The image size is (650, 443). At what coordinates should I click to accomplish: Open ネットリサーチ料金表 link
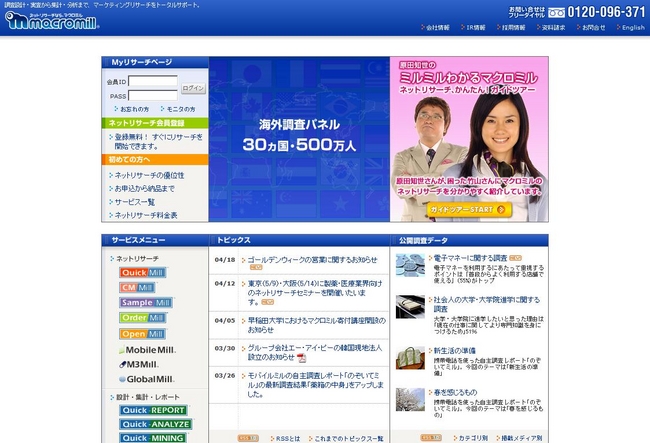pos(146,215)
